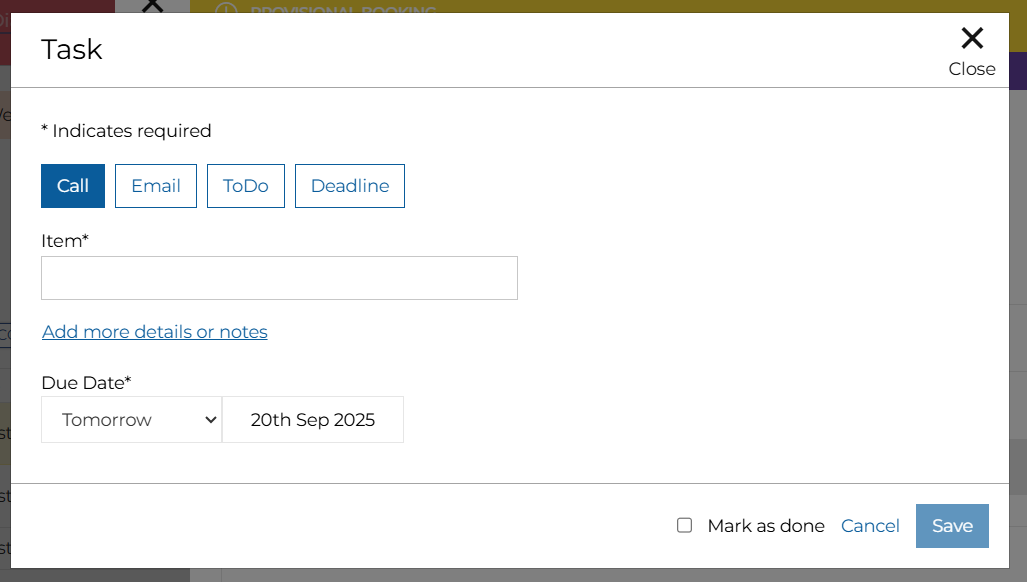Click the 'Due Date*' label
The image size is (1027, 582).
[86, 382]
